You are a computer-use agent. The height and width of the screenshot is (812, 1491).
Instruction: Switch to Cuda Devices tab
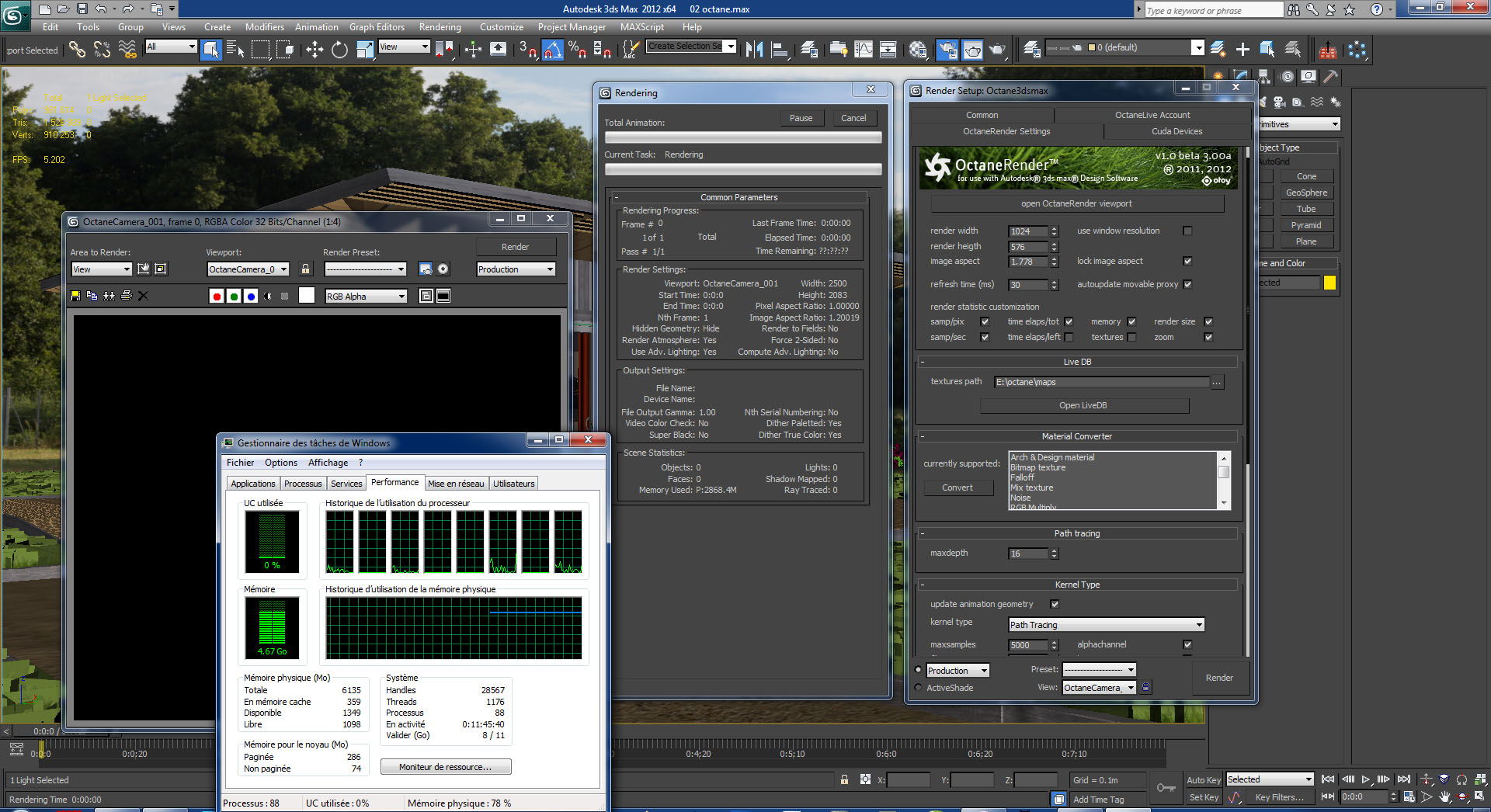pos(1176,131)
